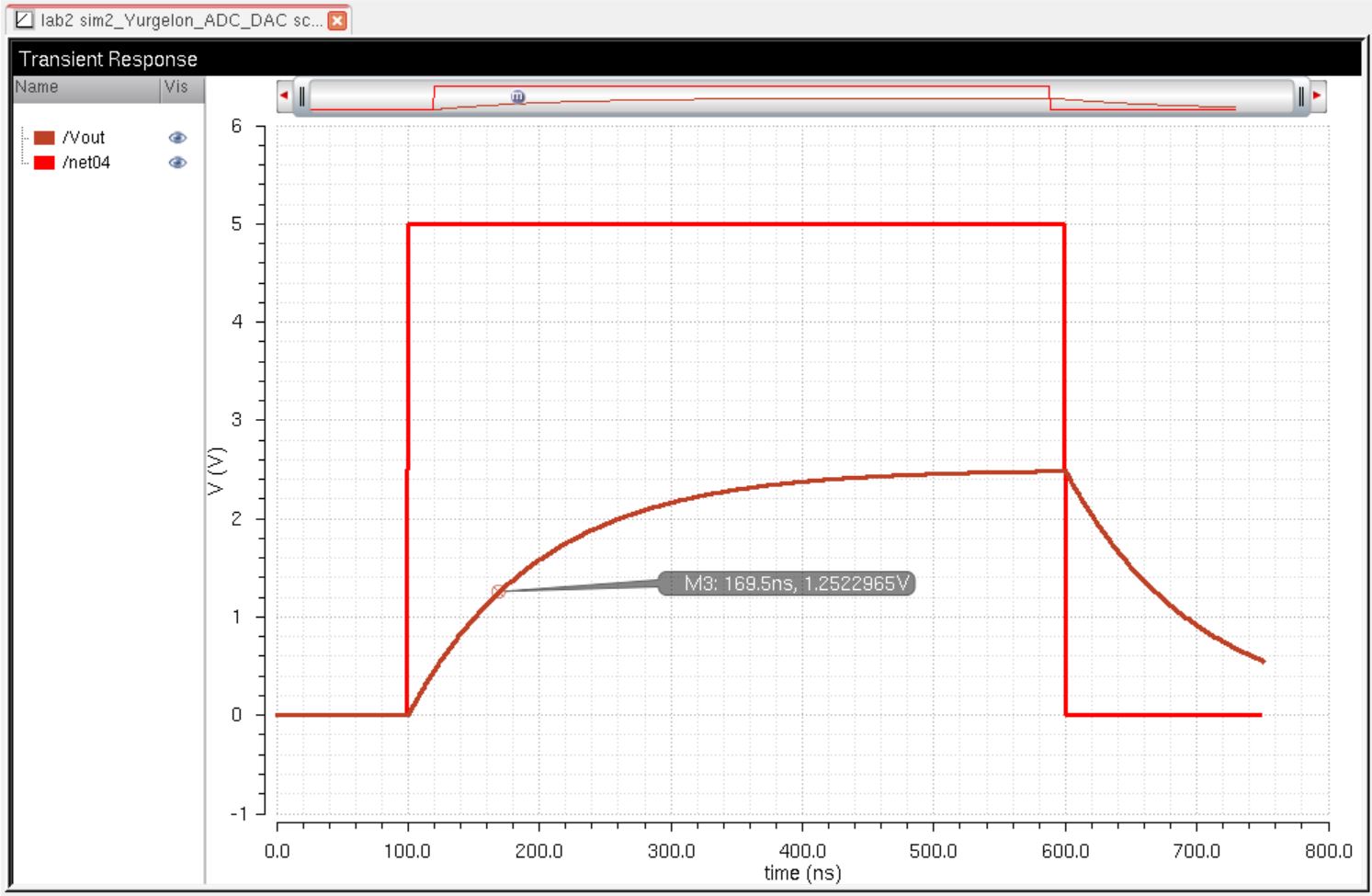Click the 'm' marker indicator in the overview bar
Viewport: 1372px width, 896px height.
point(517,96)
